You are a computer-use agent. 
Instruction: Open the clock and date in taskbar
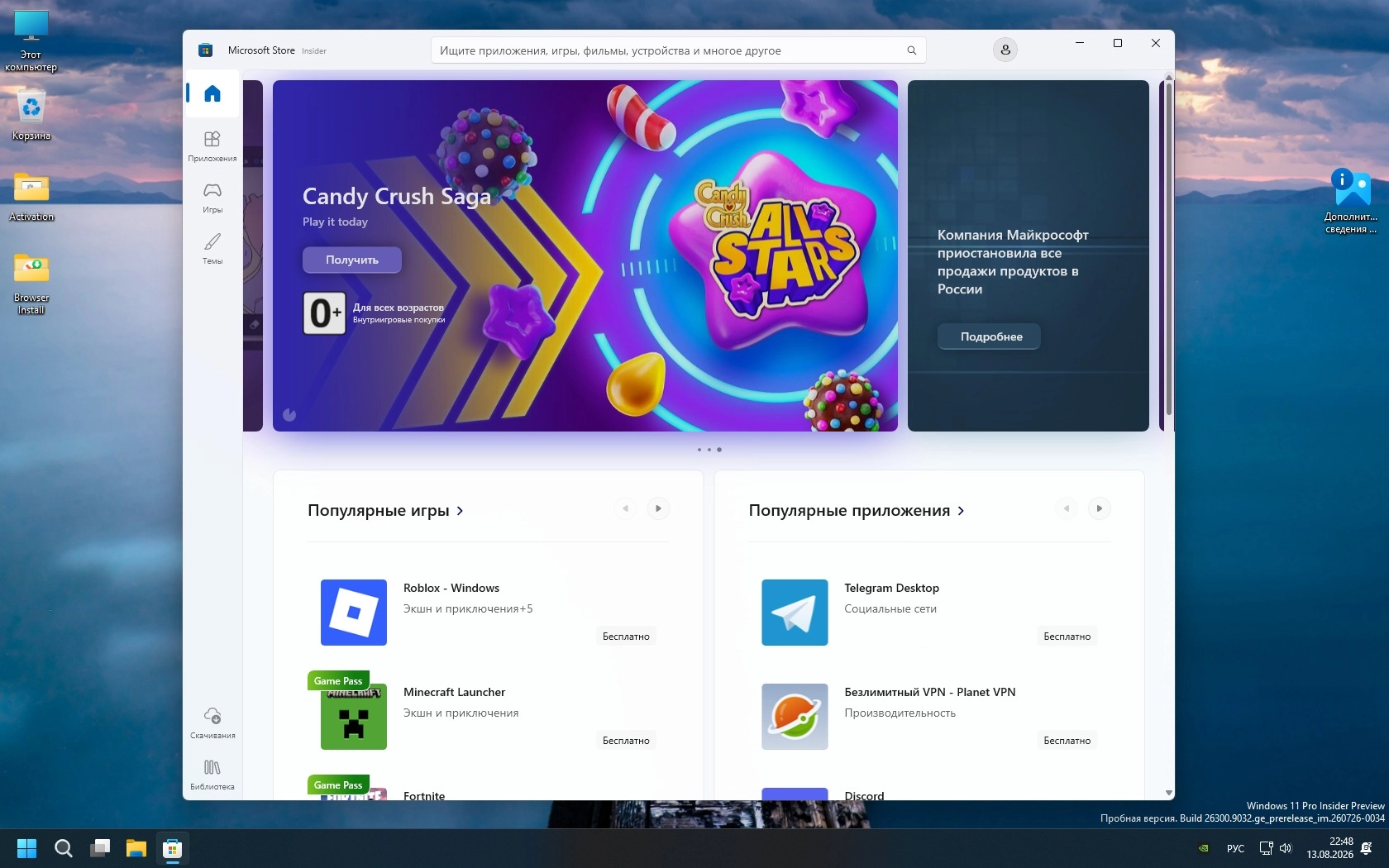(x=1329, y=848)
